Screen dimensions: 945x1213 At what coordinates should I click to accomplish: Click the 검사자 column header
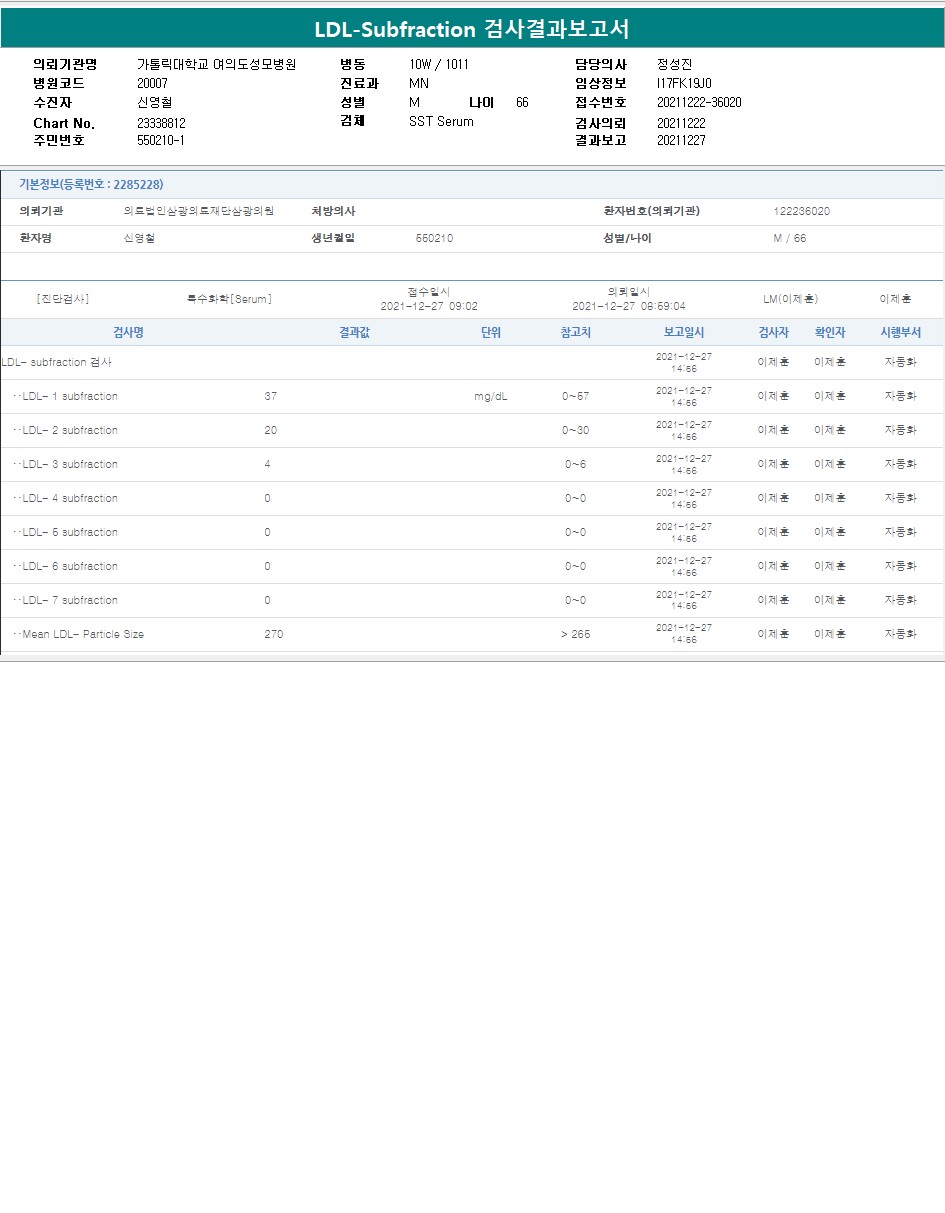point(774,332)
